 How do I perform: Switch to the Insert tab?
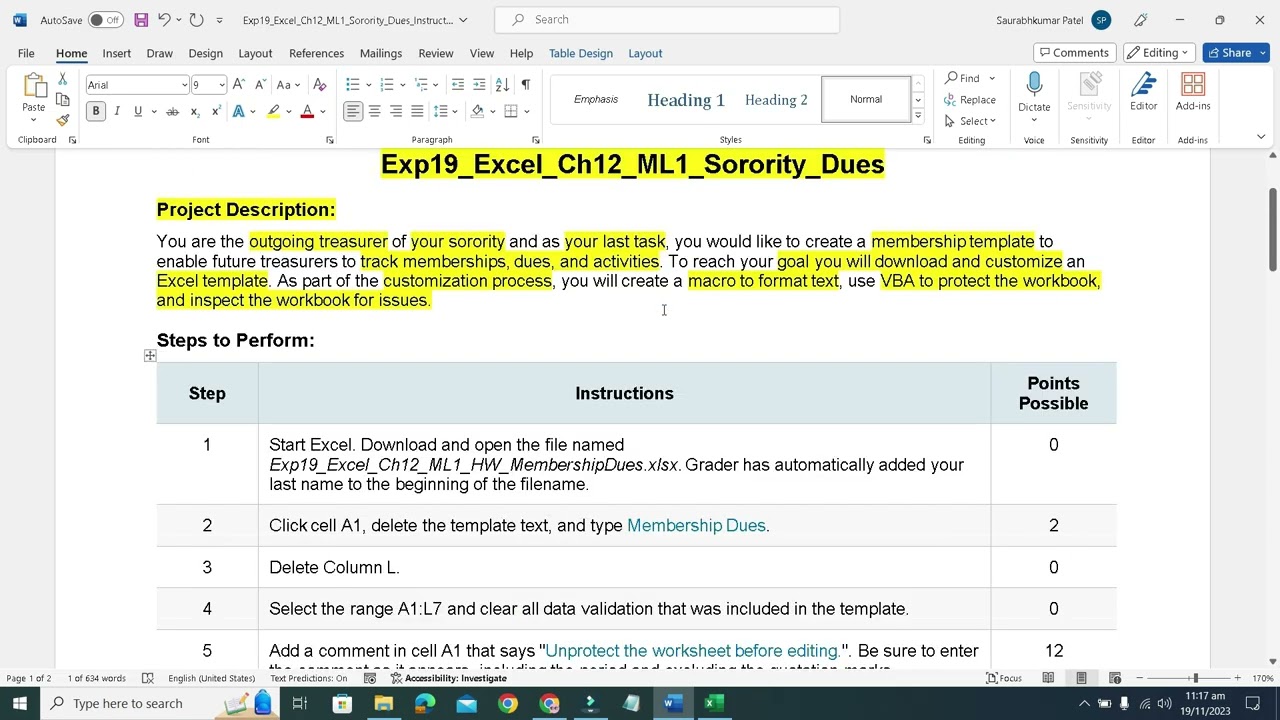tap(116, 53)
